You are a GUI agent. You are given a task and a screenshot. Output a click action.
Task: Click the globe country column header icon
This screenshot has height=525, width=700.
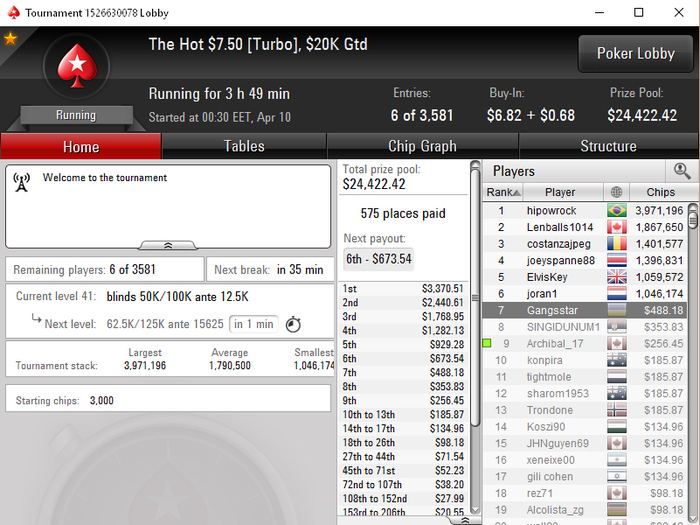[x=616, y=192]
